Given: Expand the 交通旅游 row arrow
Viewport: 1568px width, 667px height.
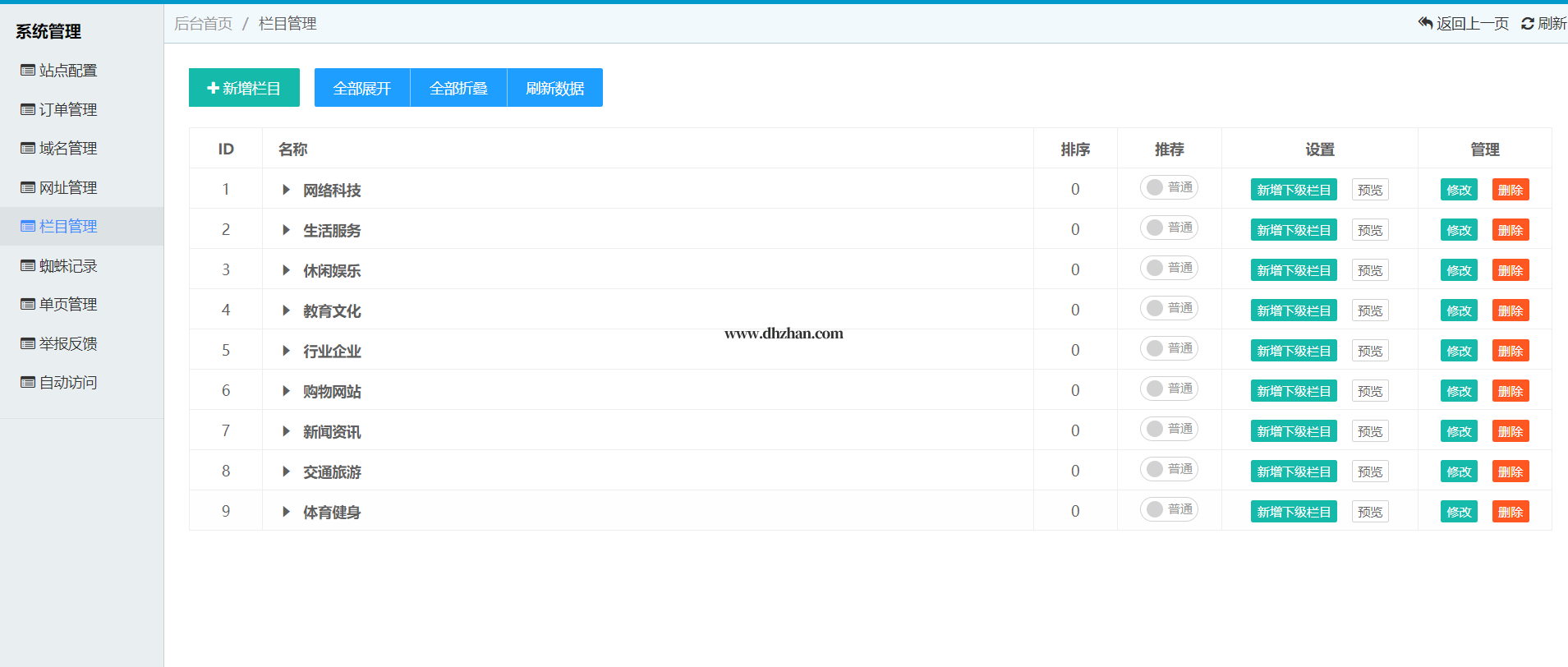Looking at the screenshot, I should coord(286,471).
